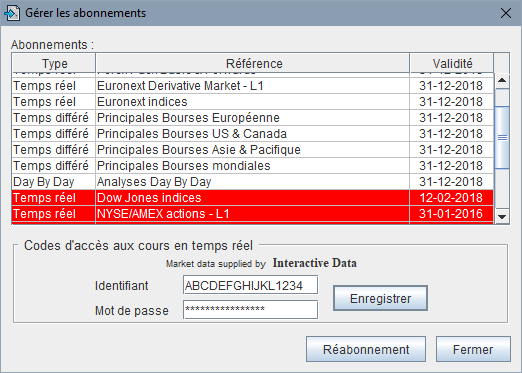This screenshot has height=373, width=522.
Task: Sort by the Type column header
Action: click(54, 63)
